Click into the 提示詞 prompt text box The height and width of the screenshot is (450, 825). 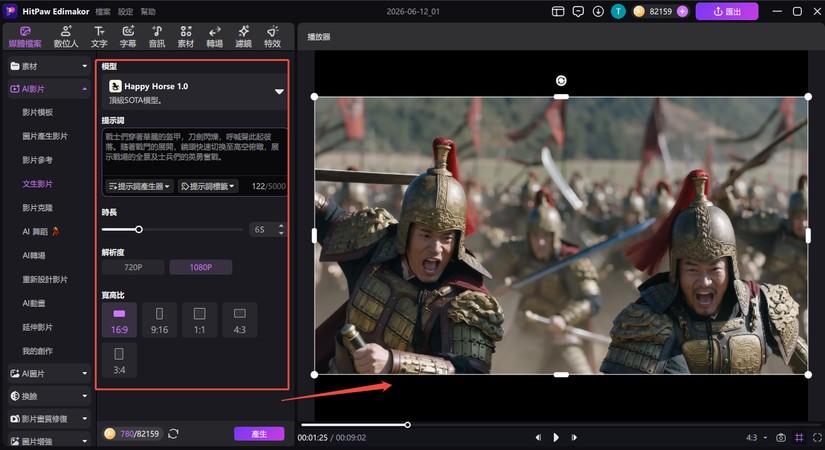tap(195, 152)
